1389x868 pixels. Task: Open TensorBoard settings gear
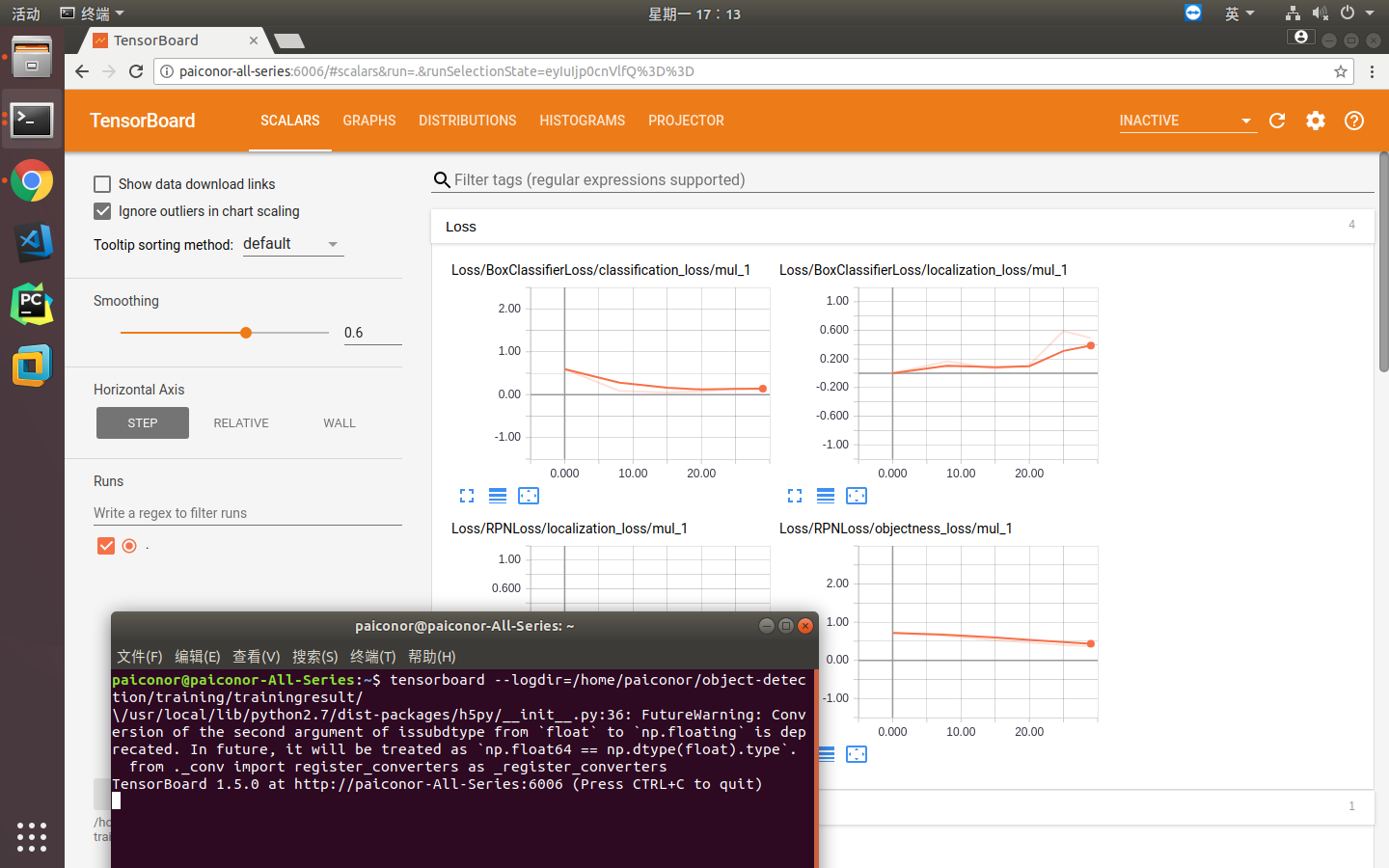[x=1316, y=121]
